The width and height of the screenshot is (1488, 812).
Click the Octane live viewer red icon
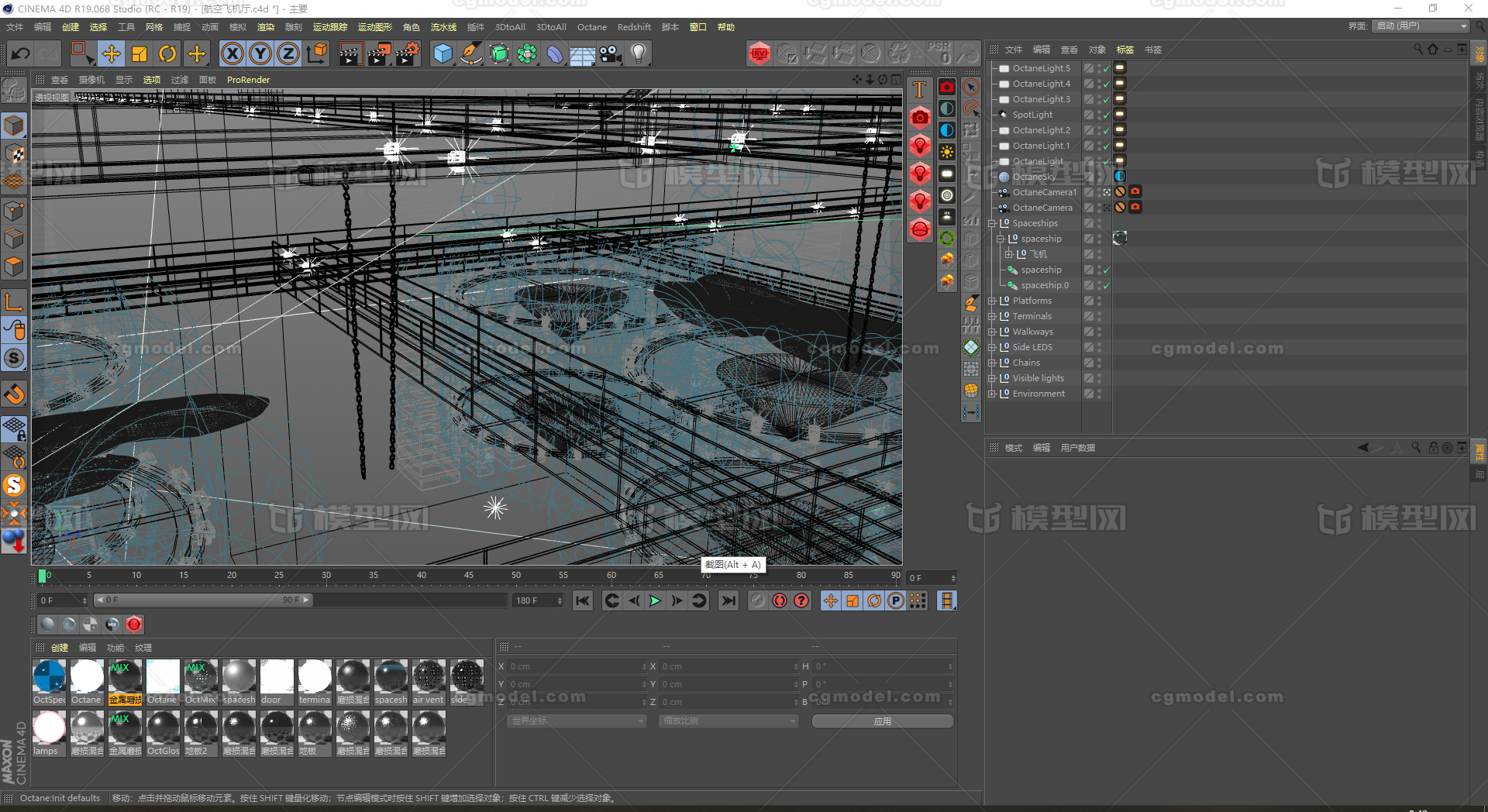point(759,53)
